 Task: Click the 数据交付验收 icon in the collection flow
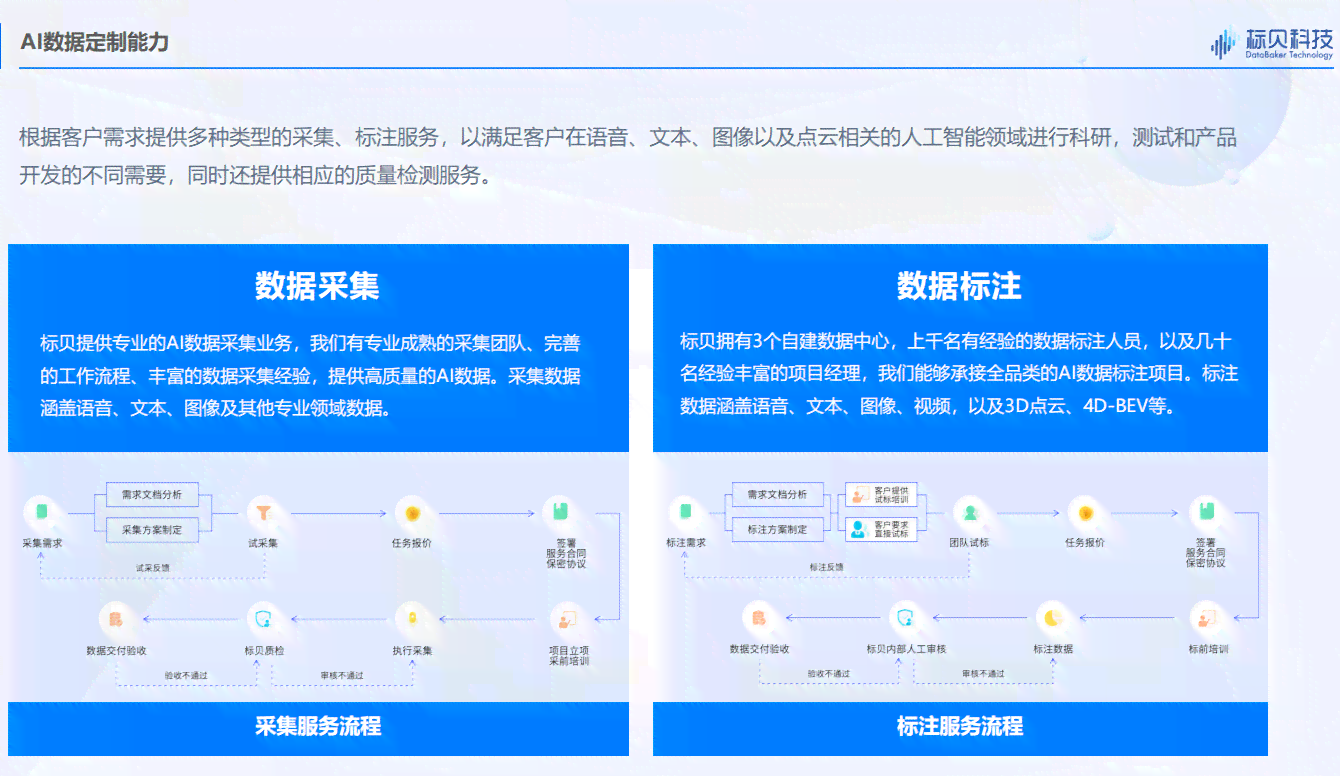coord(116,619)
